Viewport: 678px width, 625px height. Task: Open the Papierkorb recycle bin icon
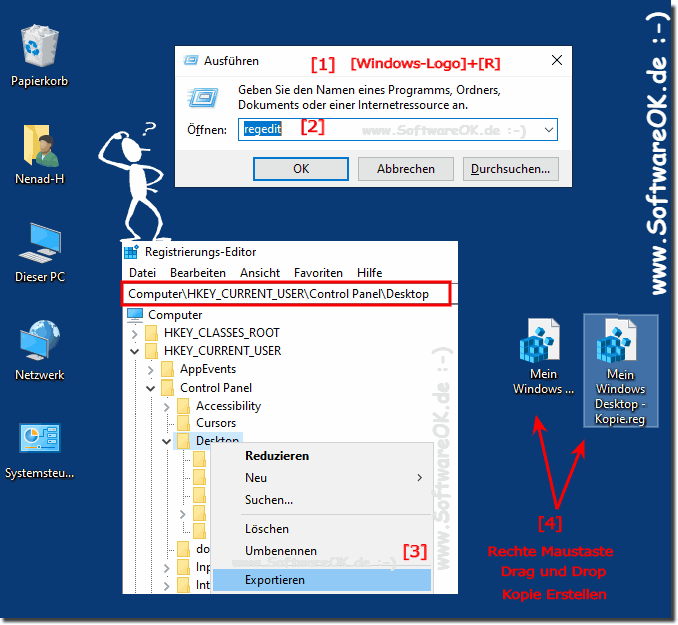pyautogui.click(x=39, y=46)
